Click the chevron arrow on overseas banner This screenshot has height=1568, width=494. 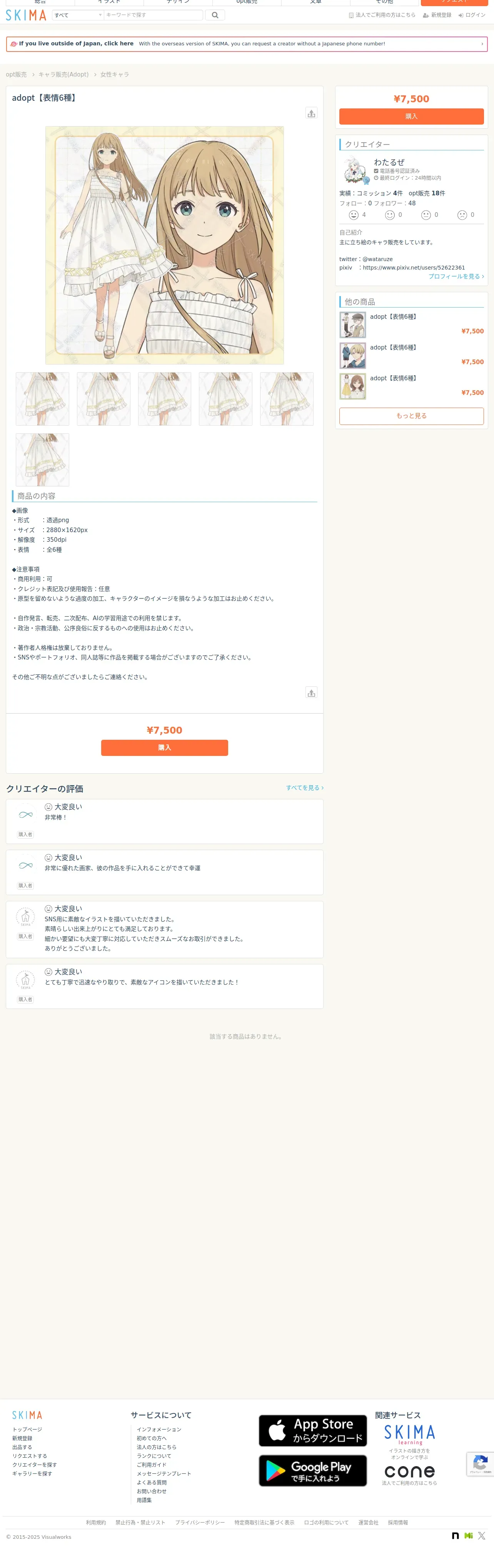[482, 44]
